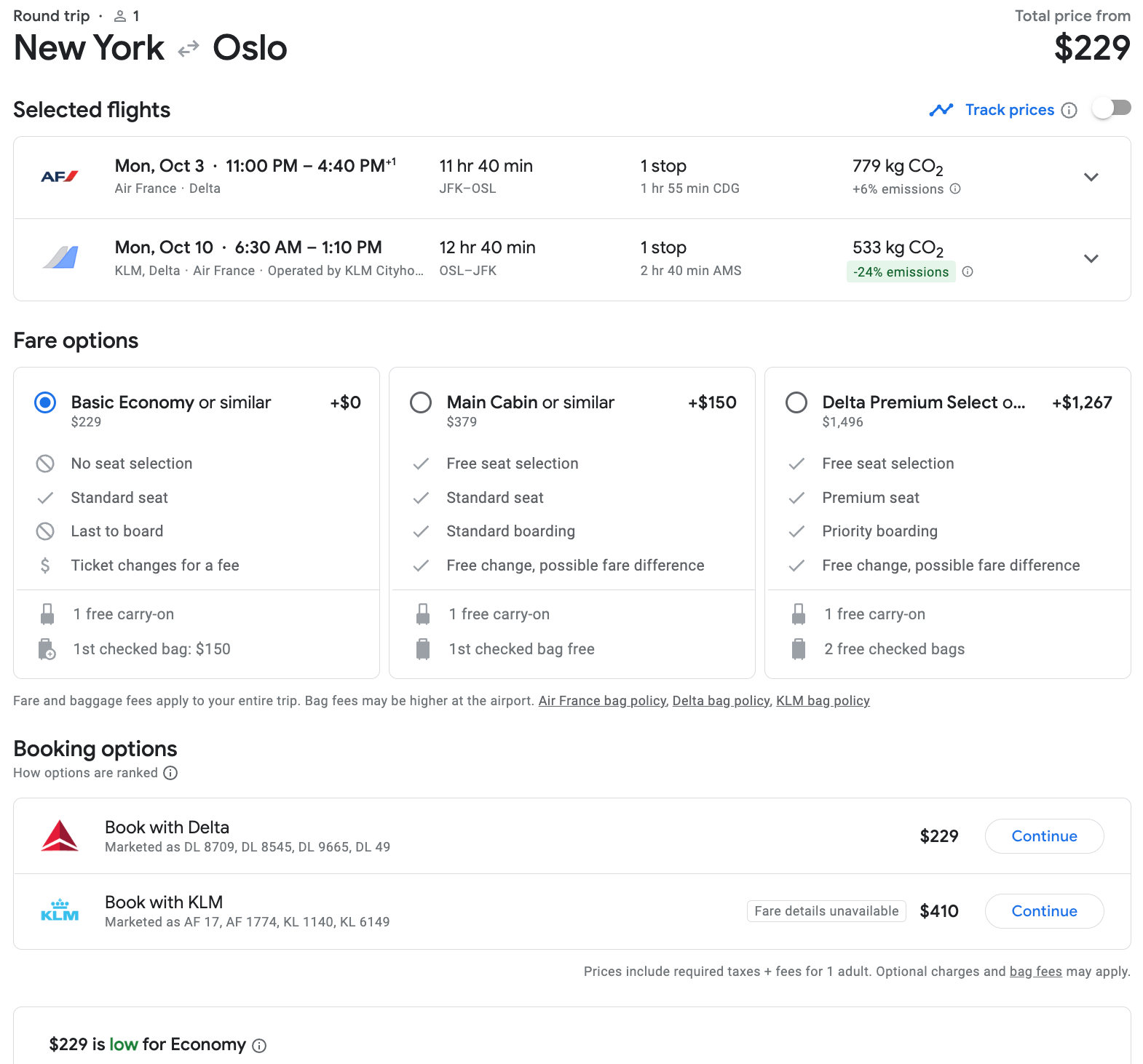Click the KLM logo in booking options
1143x1064 pixels.
pos(60,910)
